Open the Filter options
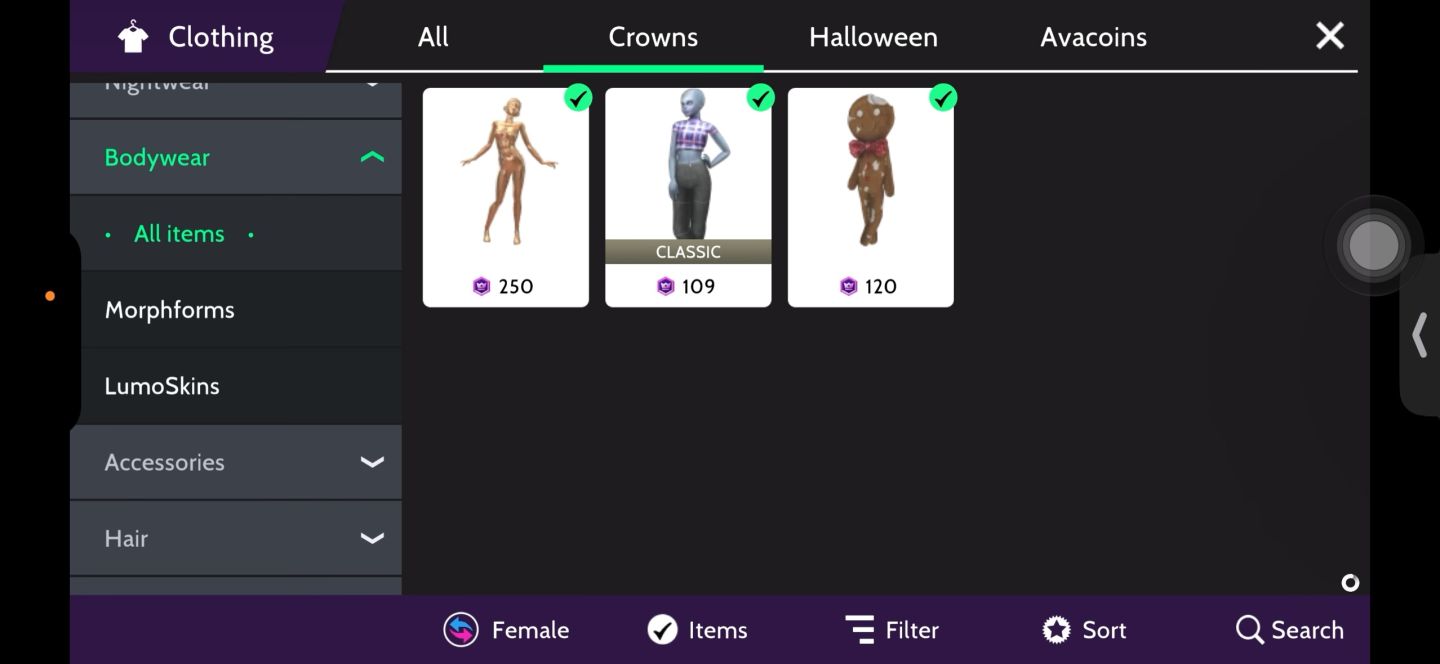1440x664 pixels. pyautogui.click(x=912, y=630)
